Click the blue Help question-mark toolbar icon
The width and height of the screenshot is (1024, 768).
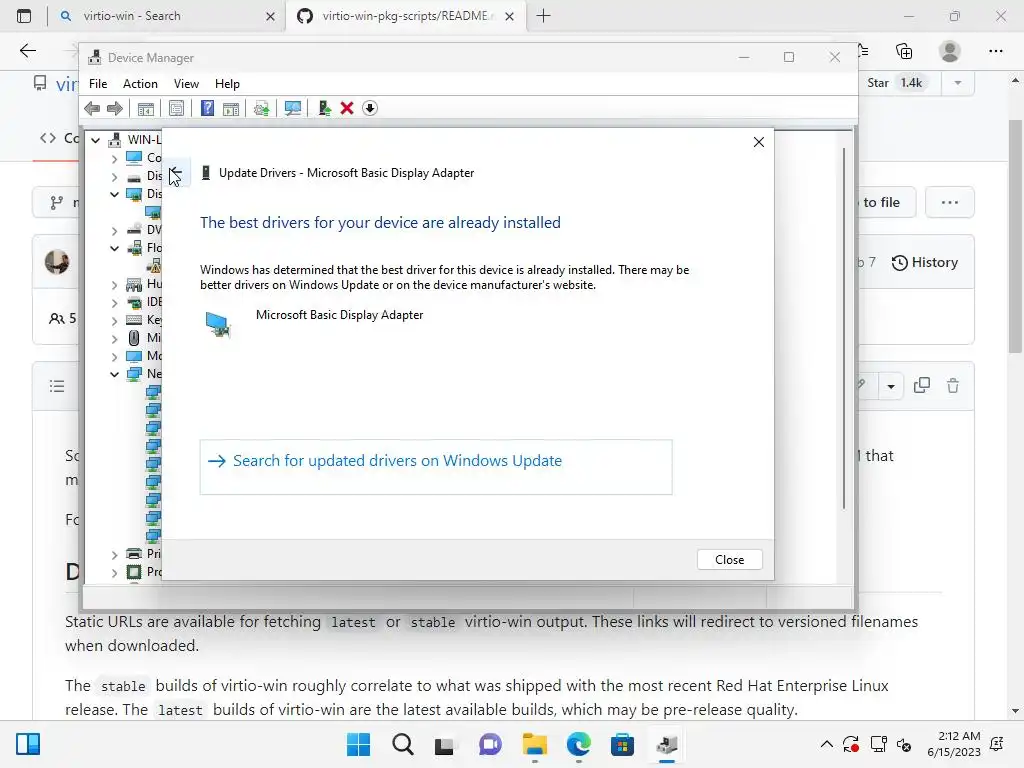(207, 108)
